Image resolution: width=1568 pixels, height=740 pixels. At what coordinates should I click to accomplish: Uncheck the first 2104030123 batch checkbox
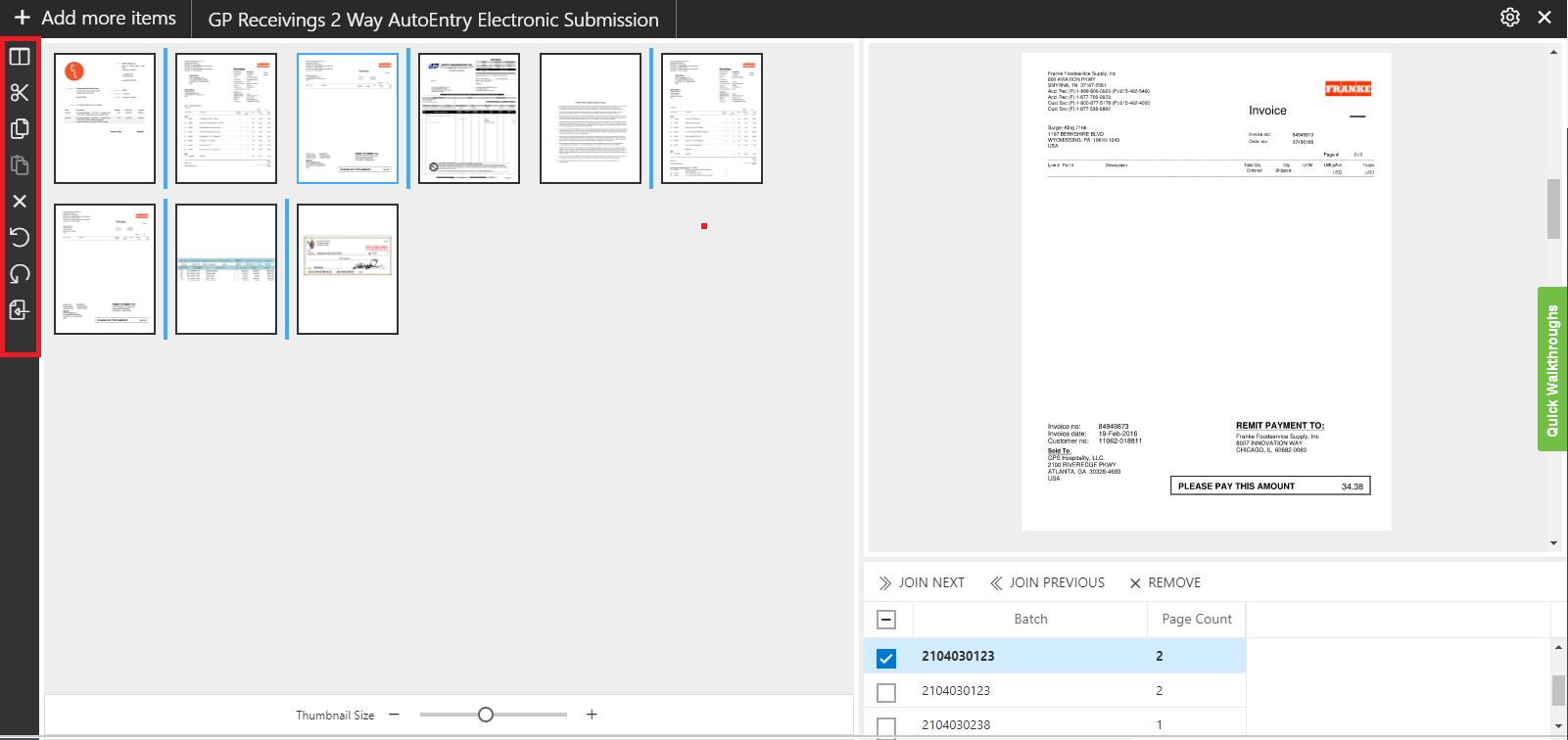[886, 658]
